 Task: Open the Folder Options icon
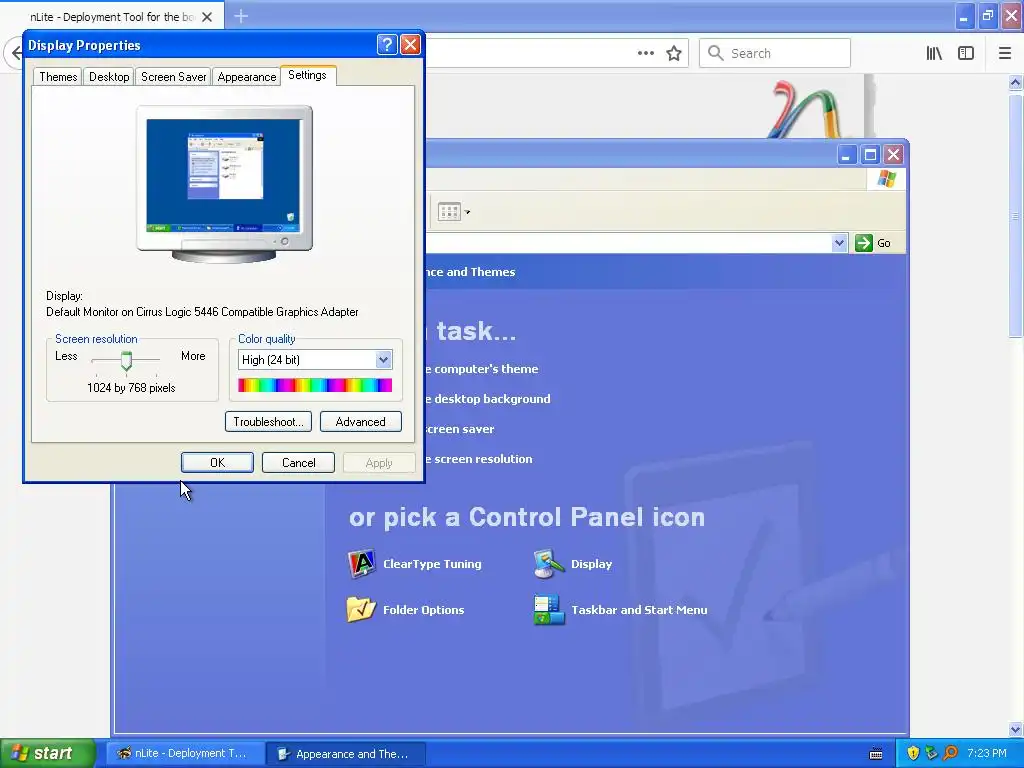coord(406,609)
